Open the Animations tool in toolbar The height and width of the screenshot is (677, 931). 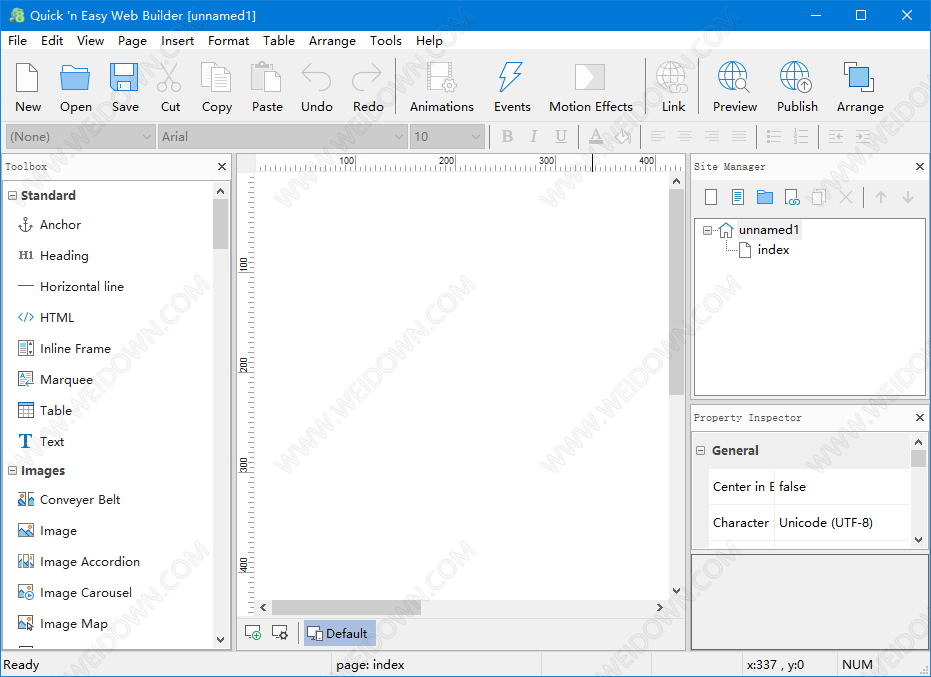(x=441, y=87)
